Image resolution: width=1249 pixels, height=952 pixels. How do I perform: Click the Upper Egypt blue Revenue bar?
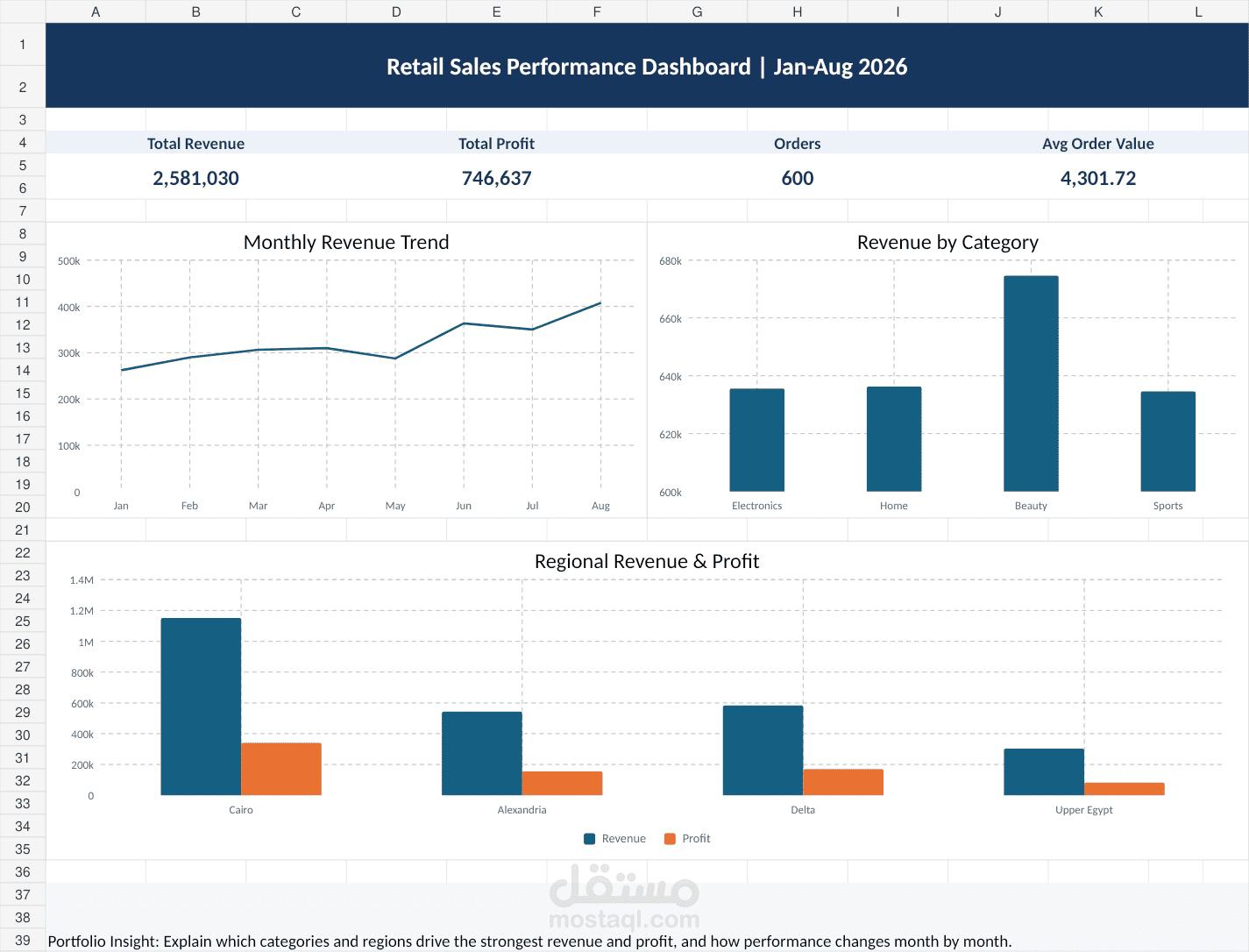pos(1044,772)
